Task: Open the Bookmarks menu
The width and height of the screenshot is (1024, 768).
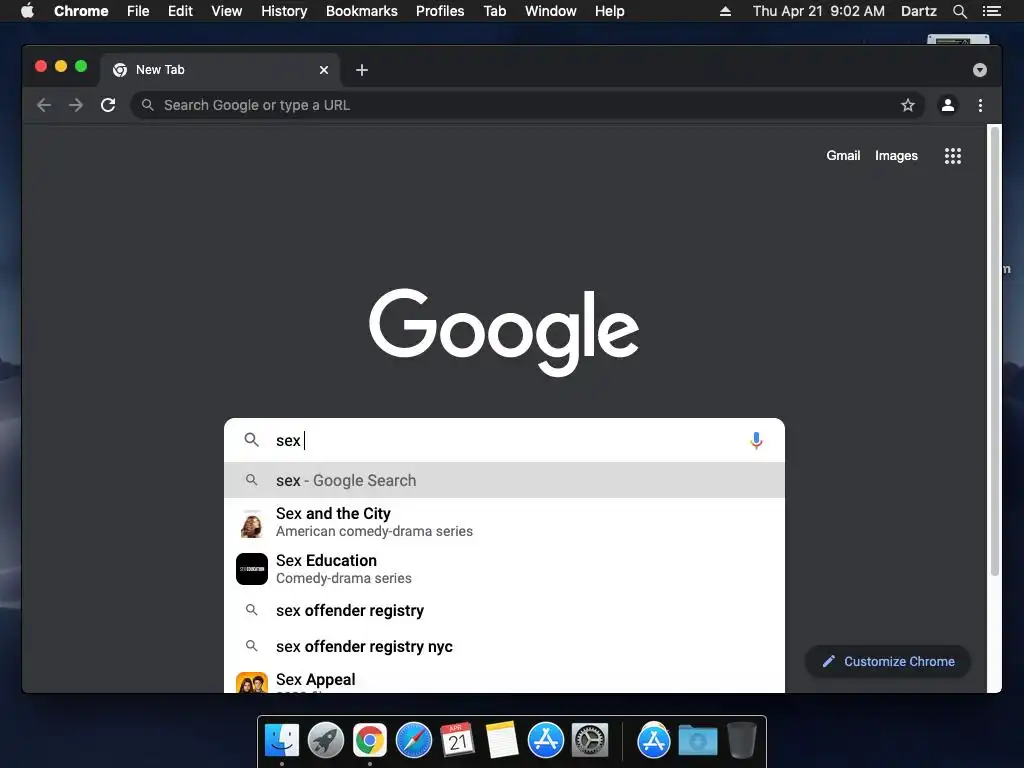Action: point(362,11)
